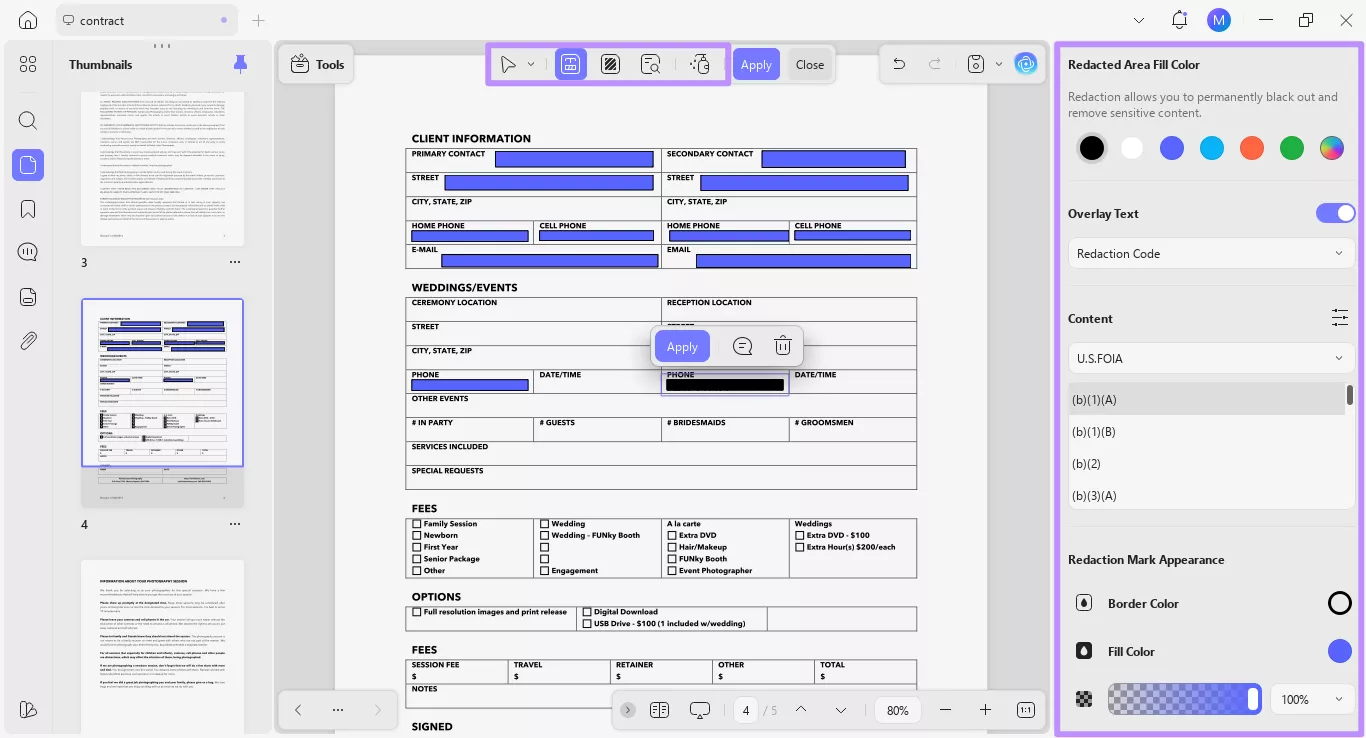The height and width of the screenshot is (738, 1366).
Task: Choose the red fill color swatch
Action: coord(1252,148)
